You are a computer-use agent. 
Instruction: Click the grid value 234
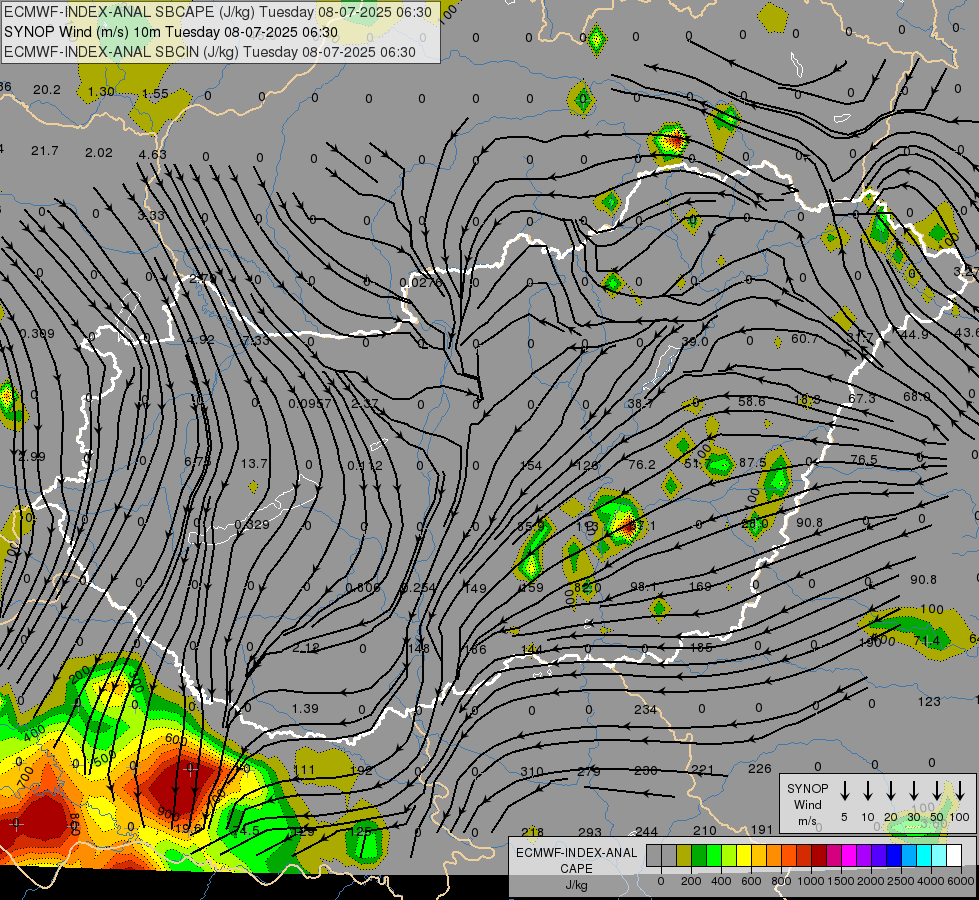coord(646,710)
